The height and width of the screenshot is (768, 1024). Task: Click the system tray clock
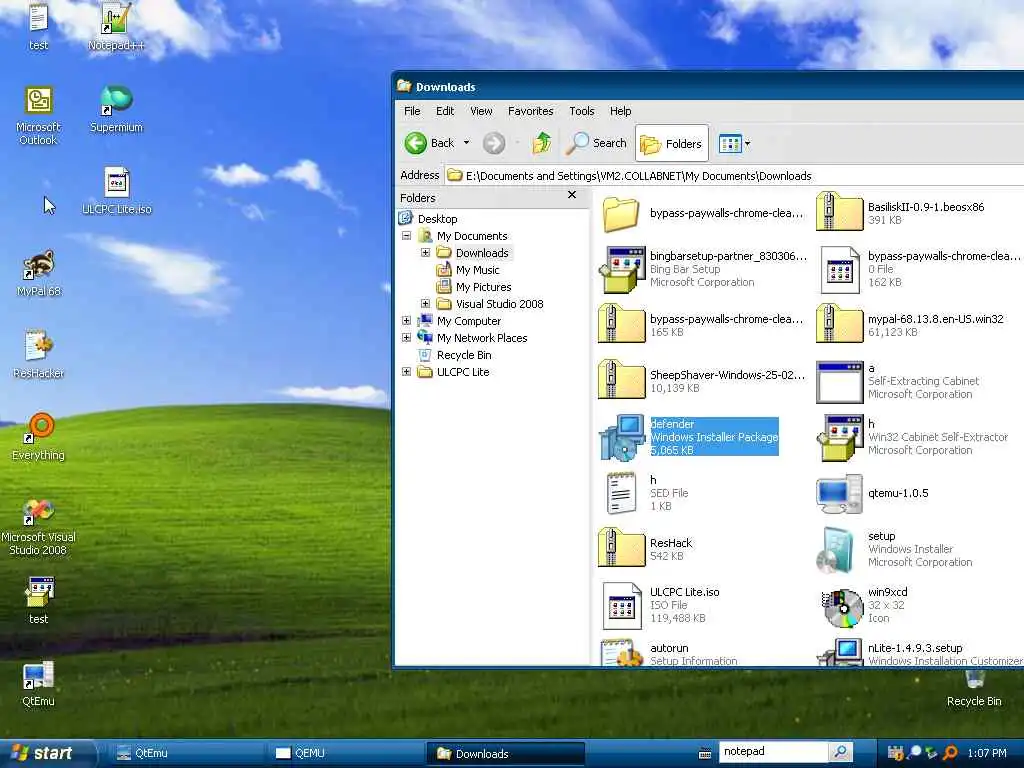tap(987, 753)
